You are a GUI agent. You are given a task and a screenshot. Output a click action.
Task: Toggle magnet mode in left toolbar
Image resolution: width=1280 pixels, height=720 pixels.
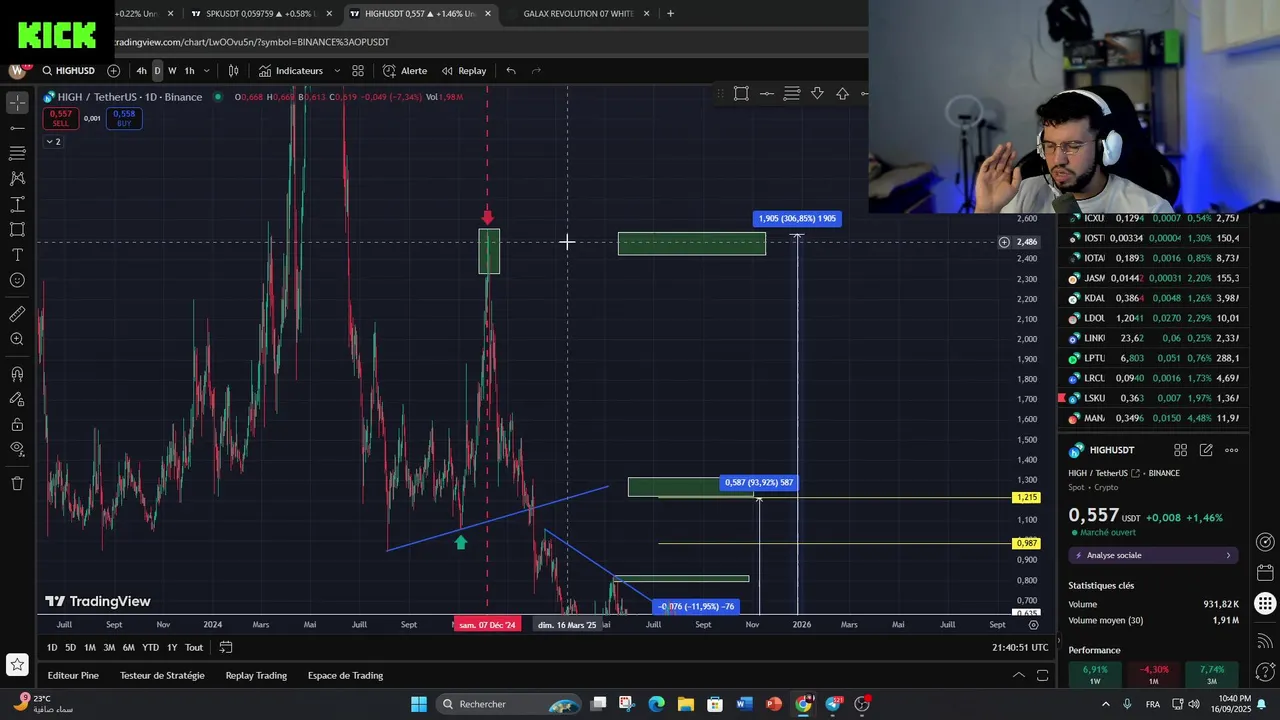(x=17, y=374)
